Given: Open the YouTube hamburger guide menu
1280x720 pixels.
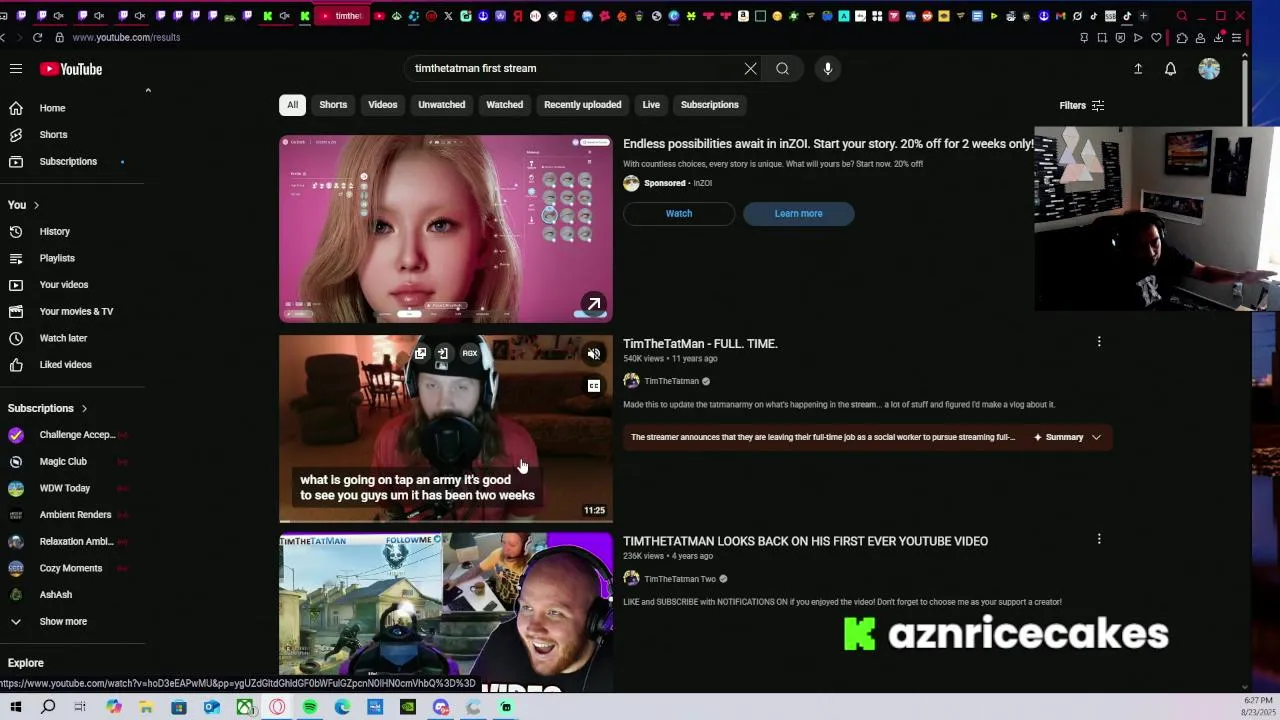Looking at the screenshot, I should pos(16,69).
